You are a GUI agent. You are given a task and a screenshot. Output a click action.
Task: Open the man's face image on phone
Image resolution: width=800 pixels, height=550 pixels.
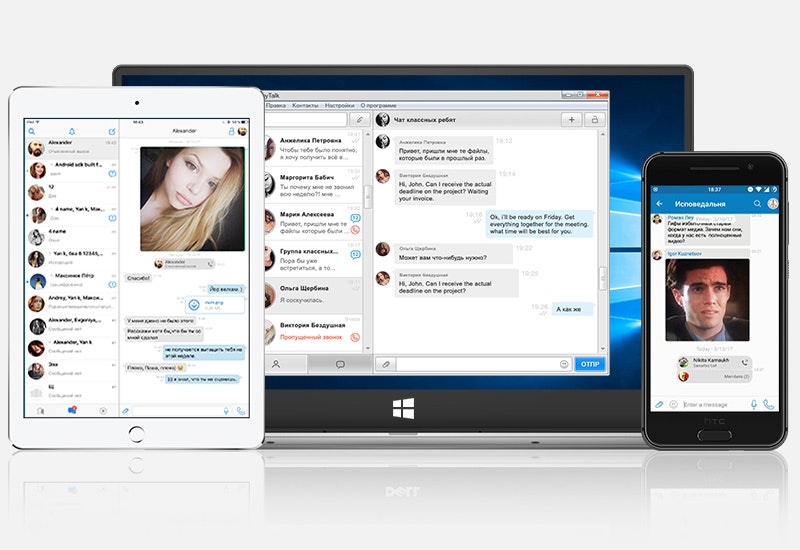pyautogui.click(x=707, y=299)
